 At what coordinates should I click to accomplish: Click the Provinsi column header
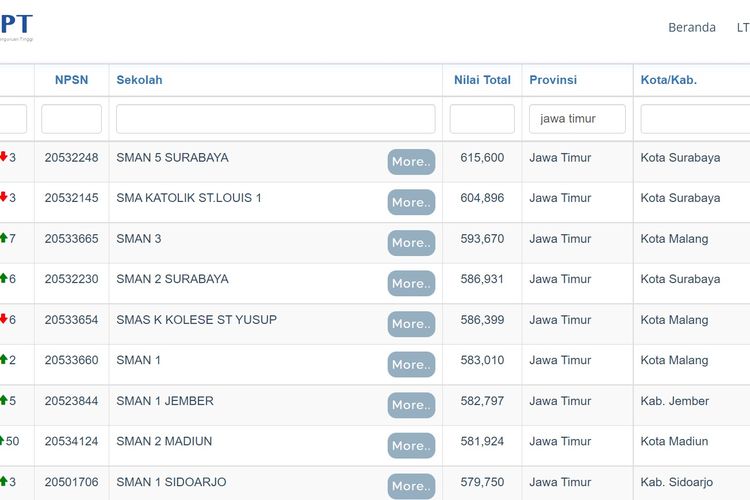pos(552,80)
